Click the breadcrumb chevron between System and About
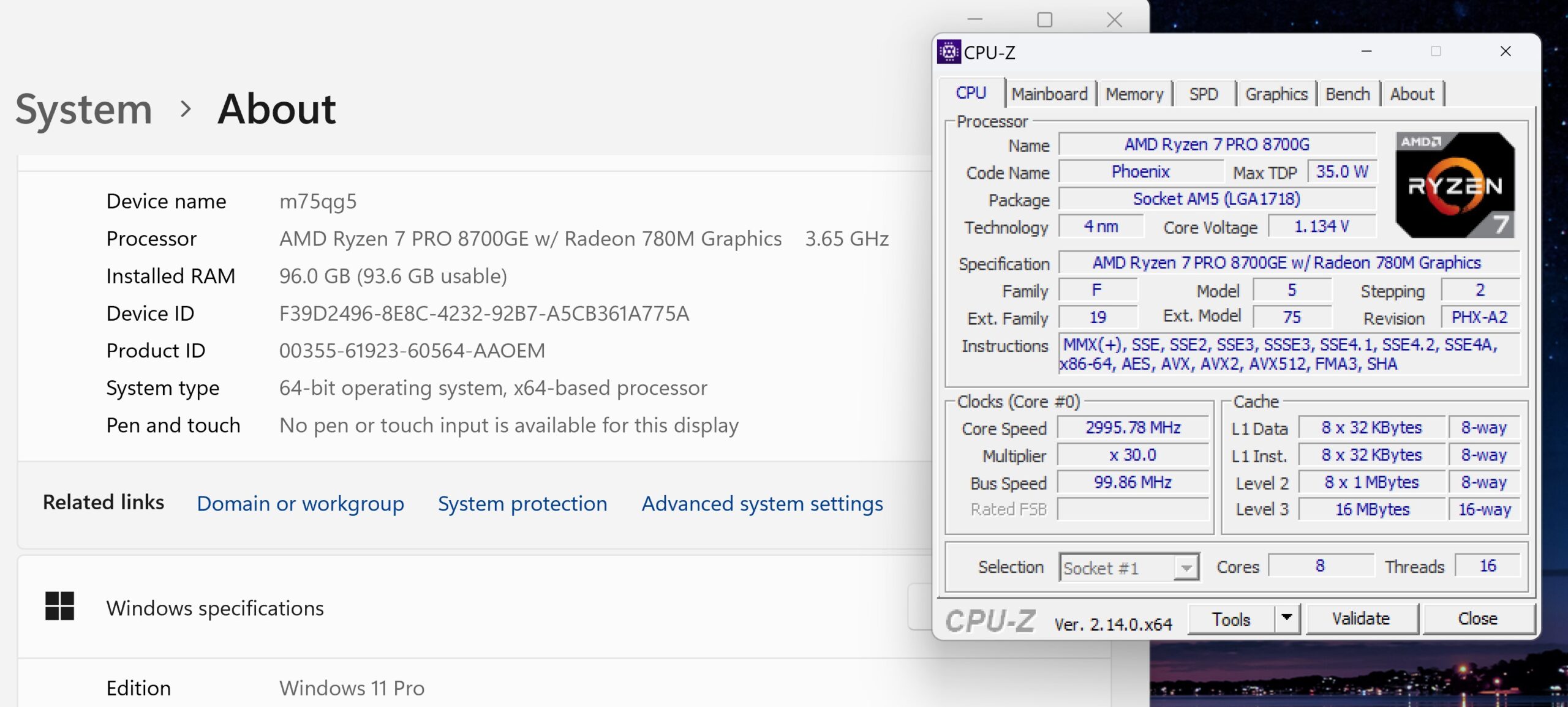 186,110
